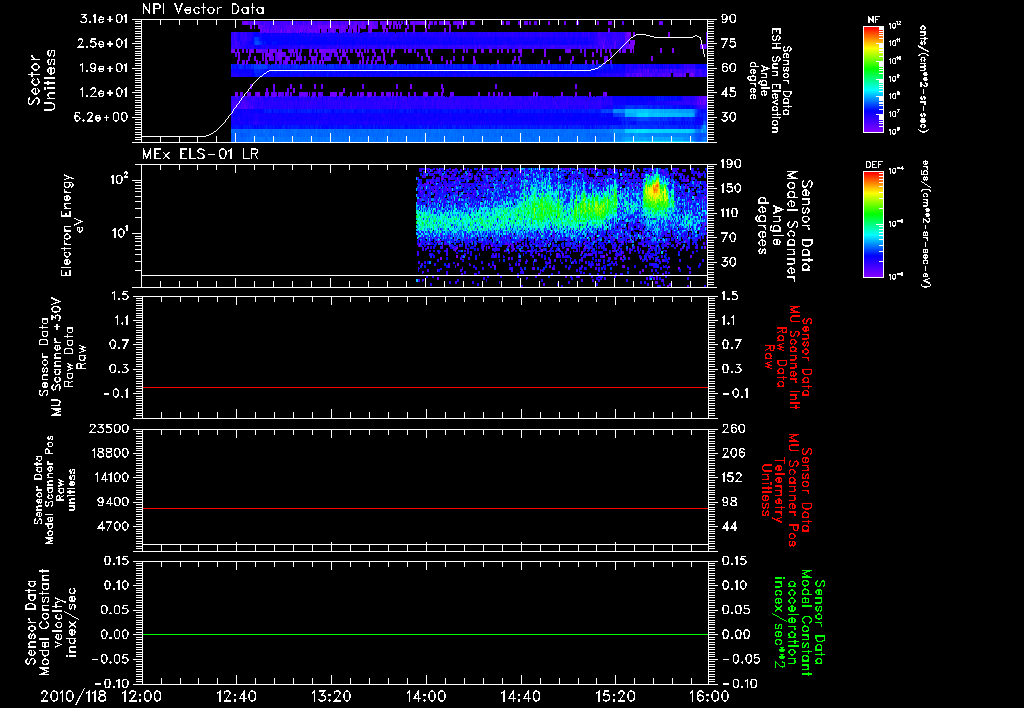Click the 16:00 time axis label
Screen dimensions: 1024x708
pyautogui.click(x=709, y=696)
